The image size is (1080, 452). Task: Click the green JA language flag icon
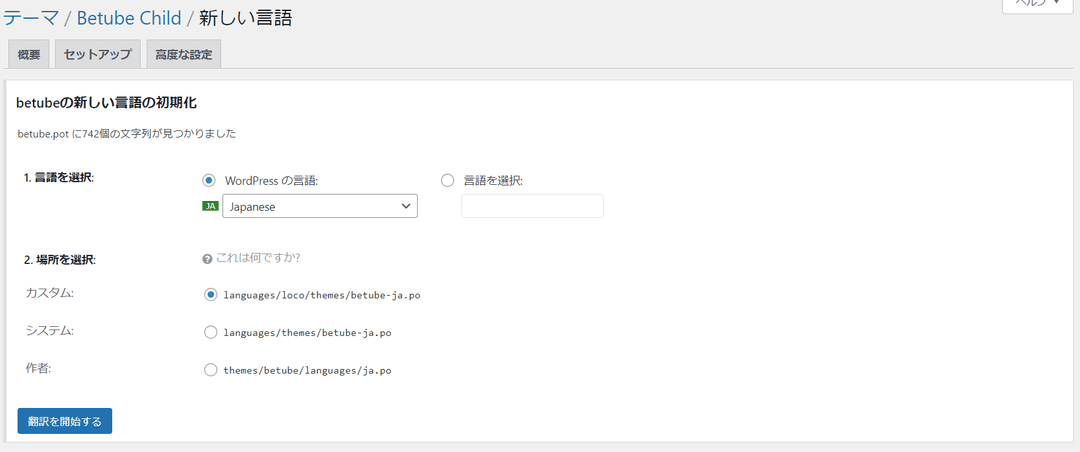[210, 206]
